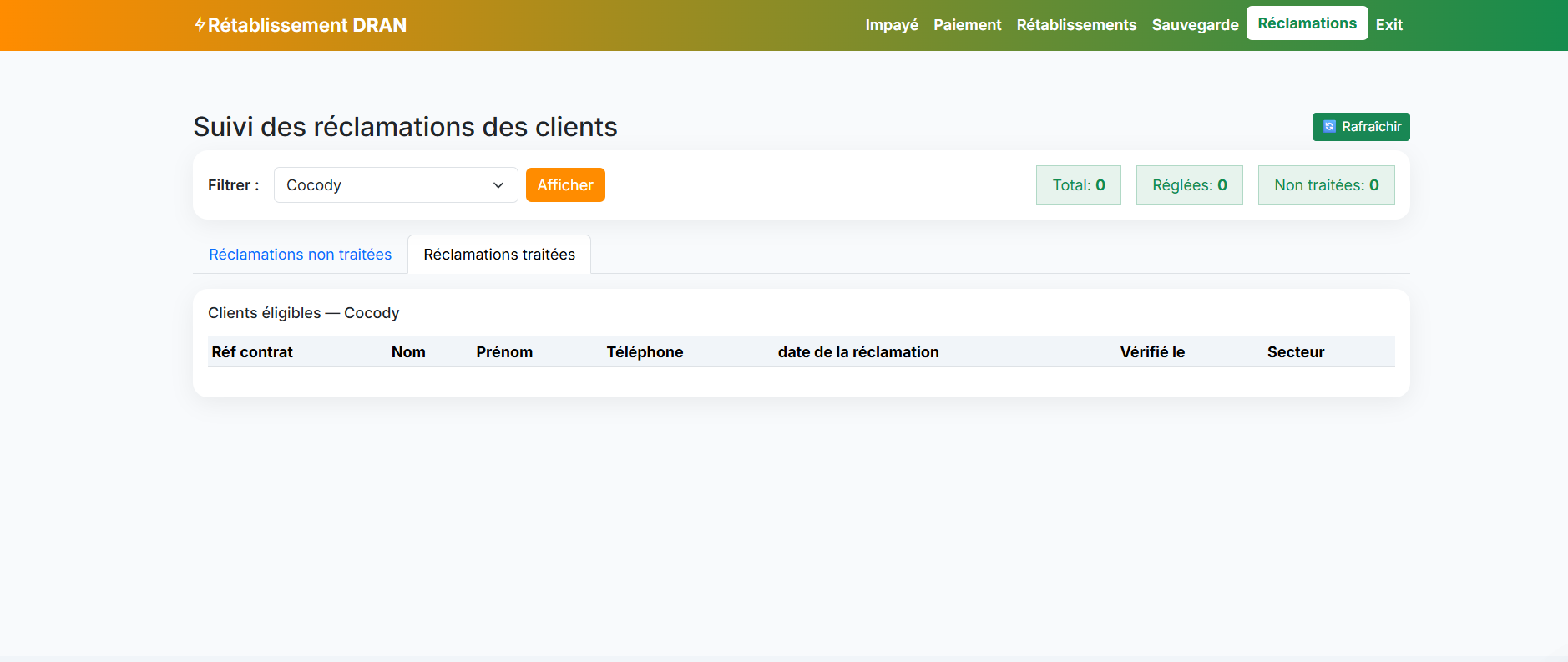Screen dimensions: 1568x662
Task: Click the date de la réclamation header
Action: coord(858,352)
